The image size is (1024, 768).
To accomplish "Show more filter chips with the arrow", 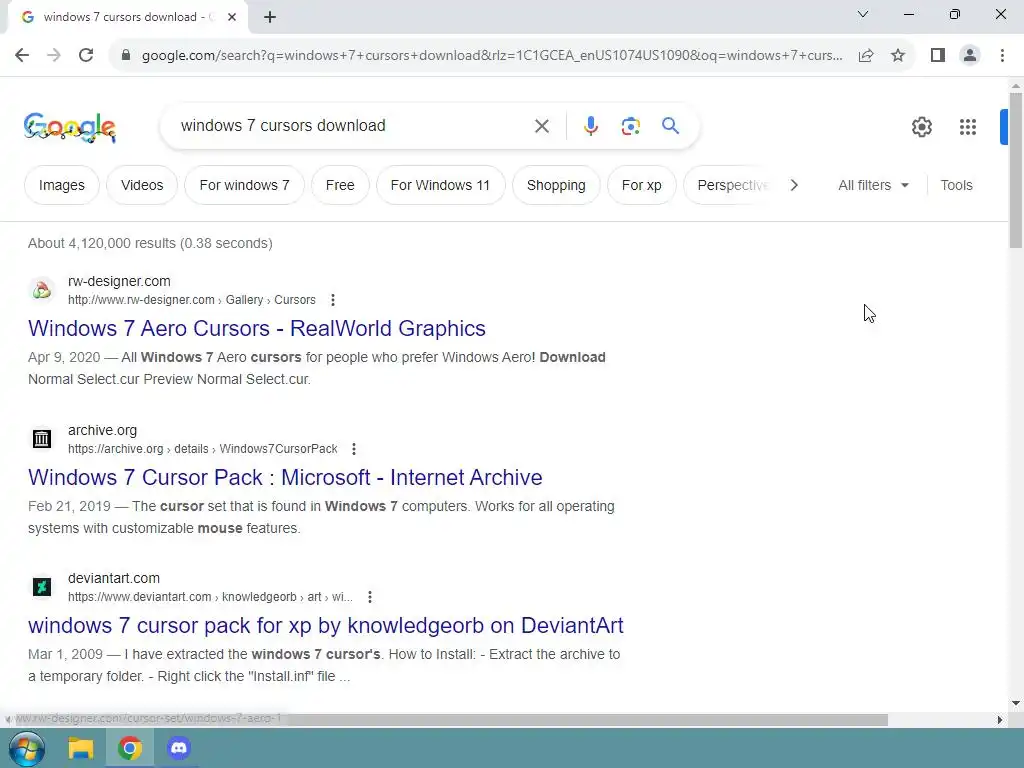I will (793, 185).
